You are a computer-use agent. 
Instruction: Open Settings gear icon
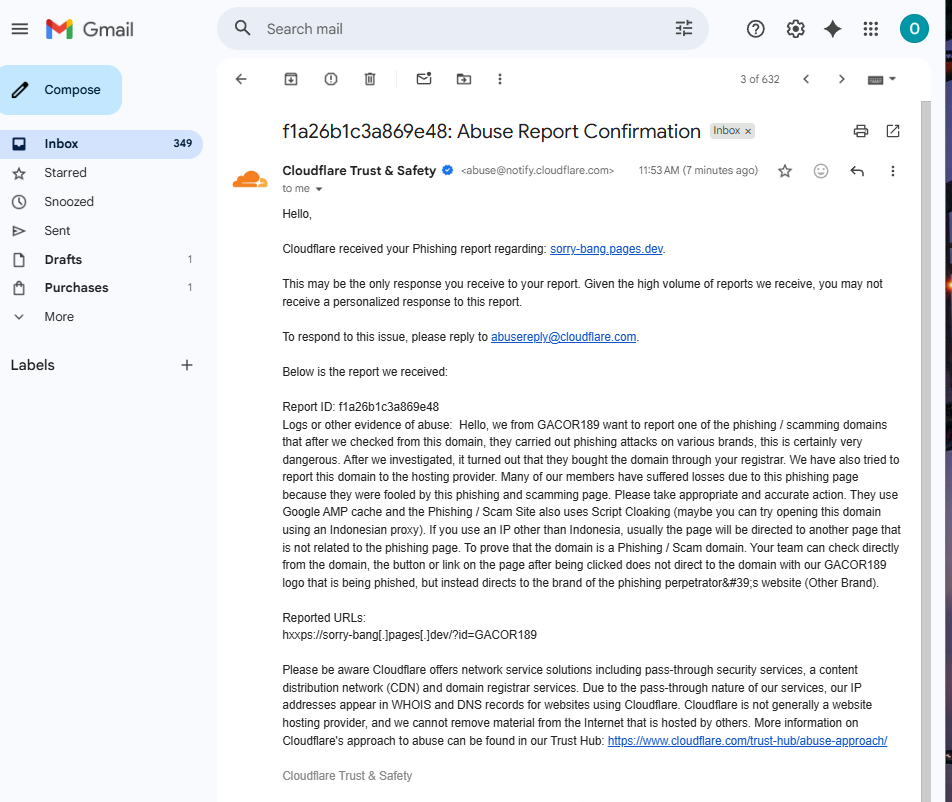pos(795,29)
